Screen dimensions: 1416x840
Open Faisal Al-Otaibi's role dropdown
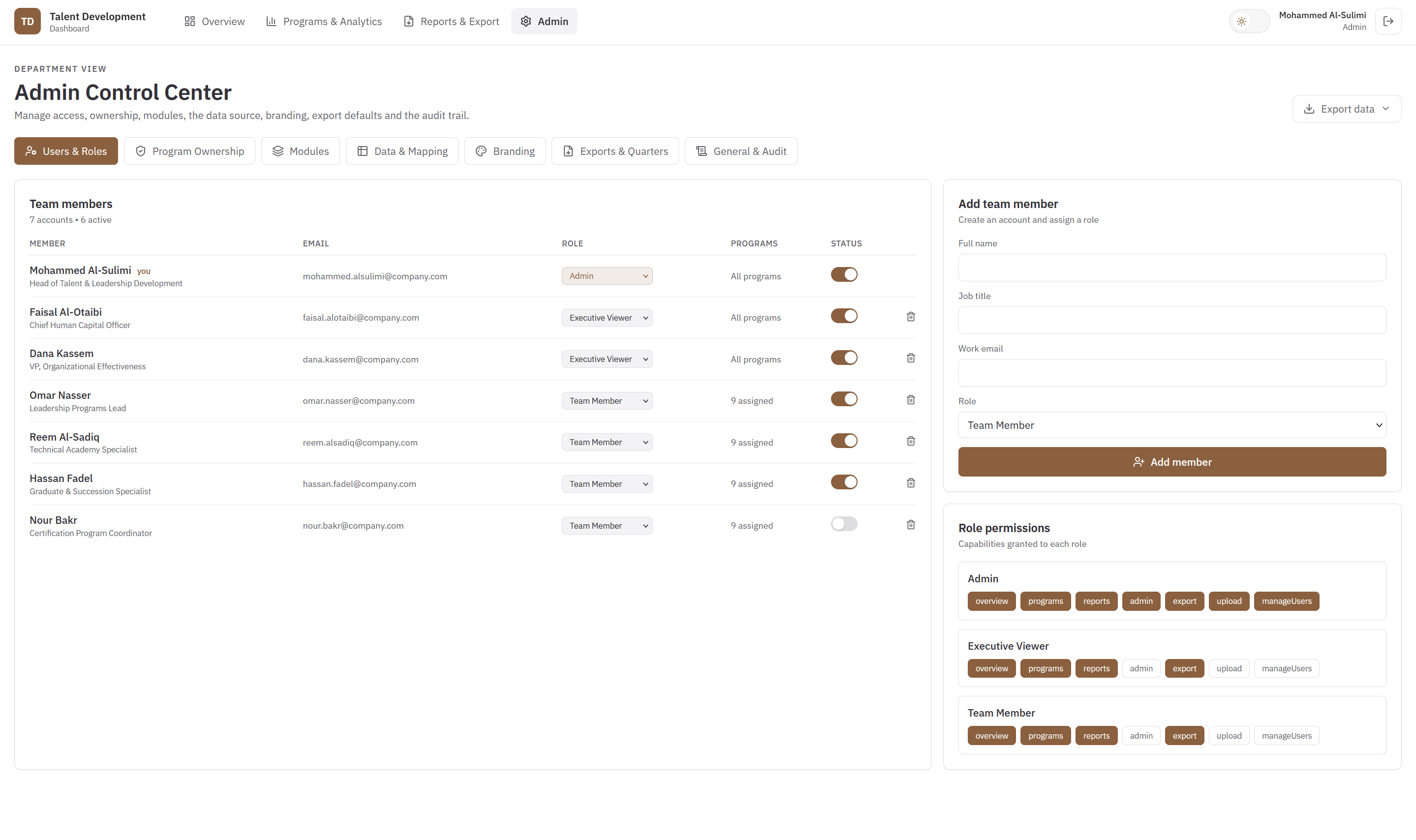(607, 318)
